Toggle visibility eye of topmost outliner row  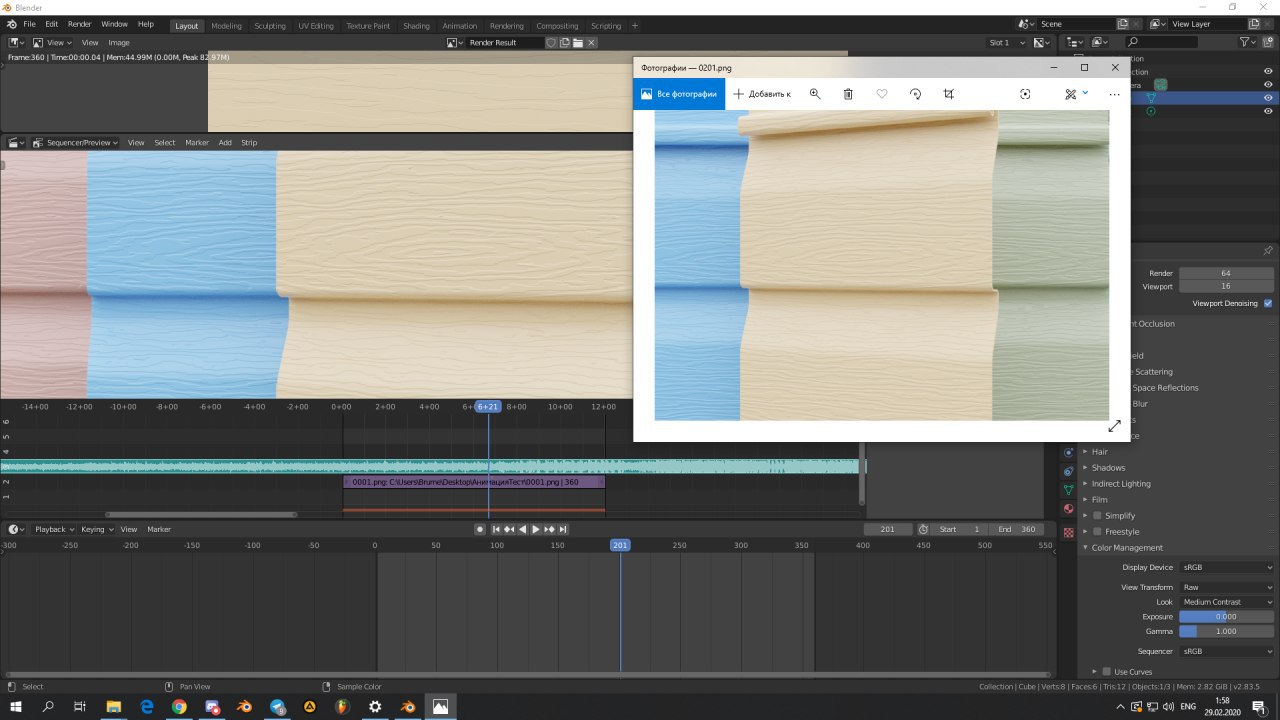click(1268, 71)
